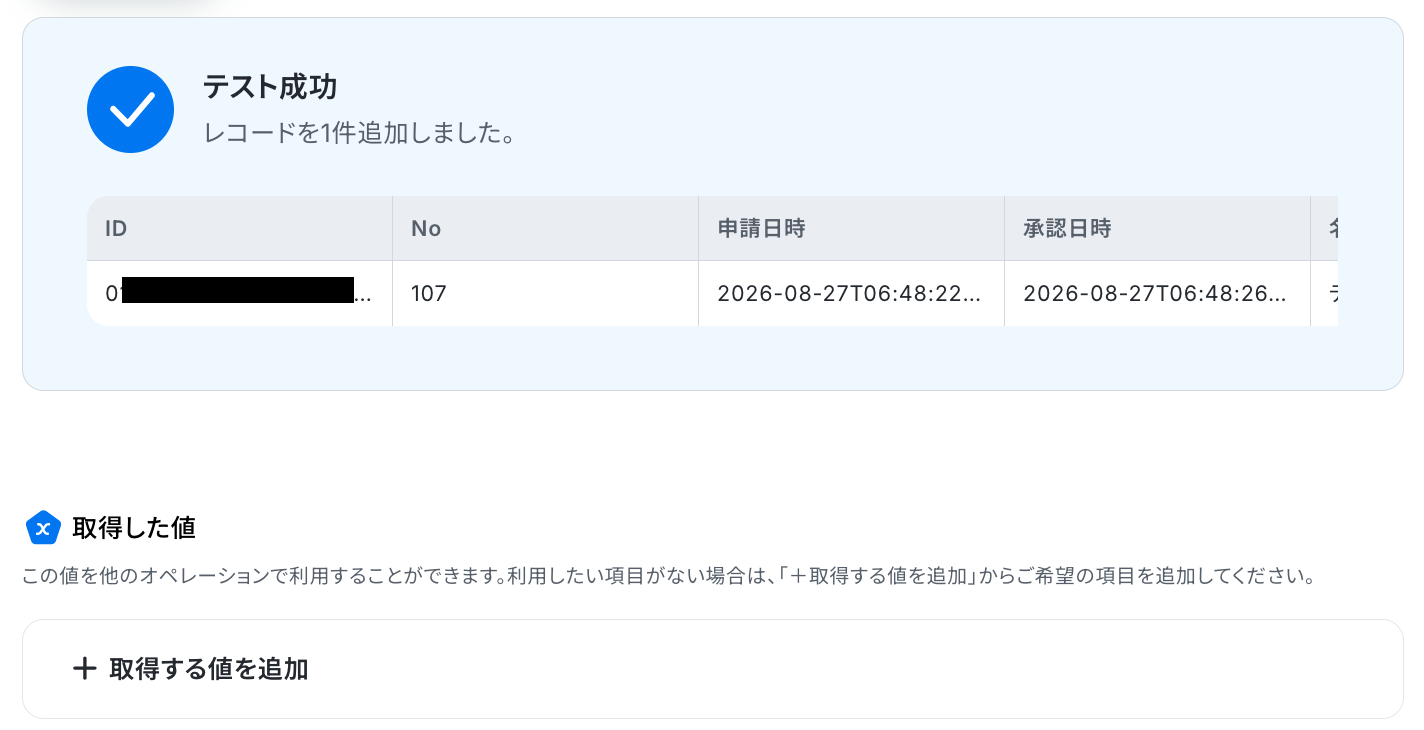The image size is (1424, 730).
Task: Click the 2026-08-27T06:48:22 申請日時 cell
Action: (851, 293)
